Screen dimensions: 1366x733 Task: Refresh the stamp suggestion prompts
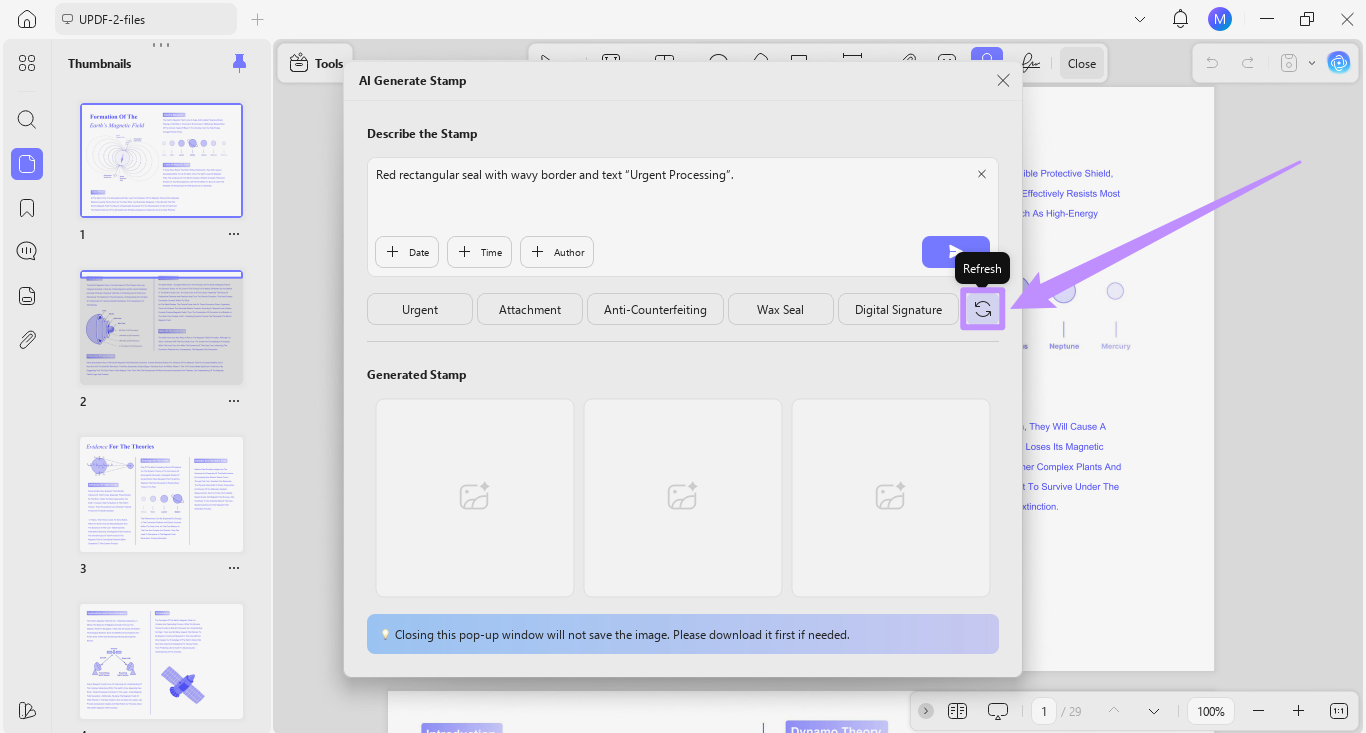click(983, 309)
